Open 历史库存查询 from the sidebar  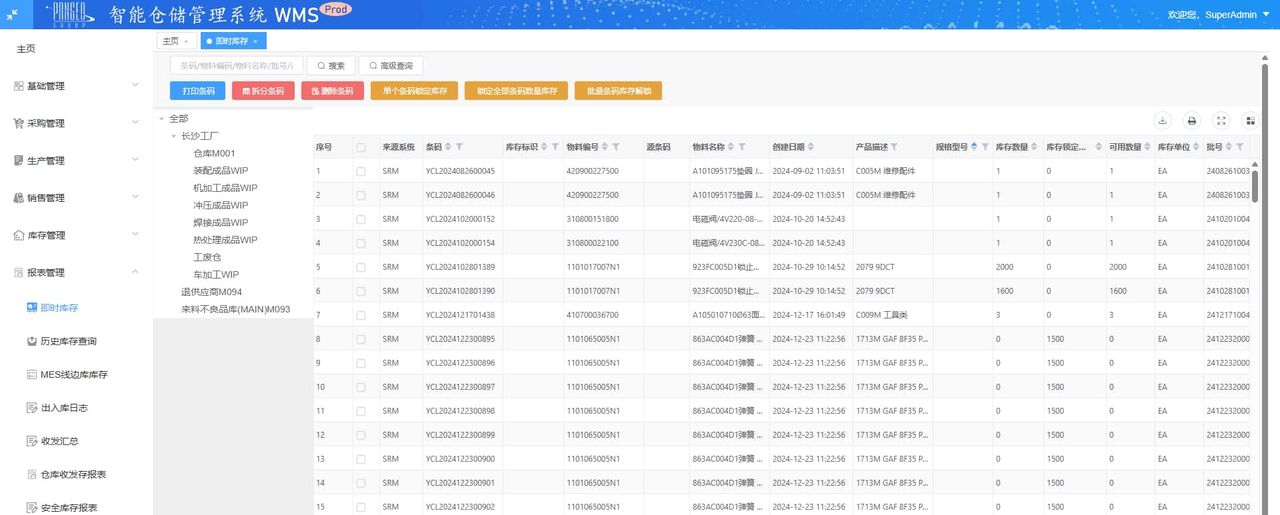point(68,341)
